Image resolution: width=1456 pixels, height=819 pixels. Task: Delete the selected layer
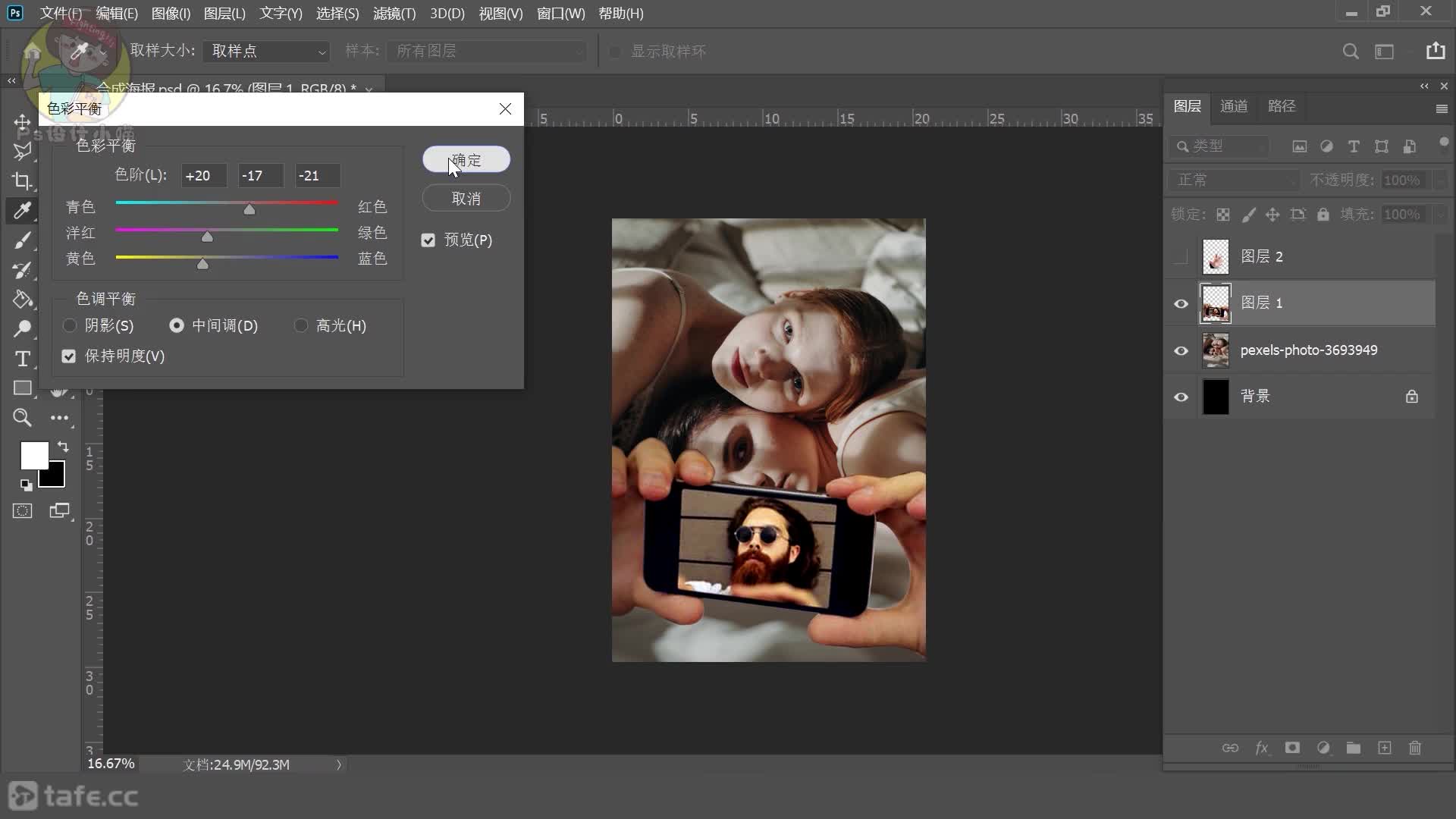(x=1415, y=748)
